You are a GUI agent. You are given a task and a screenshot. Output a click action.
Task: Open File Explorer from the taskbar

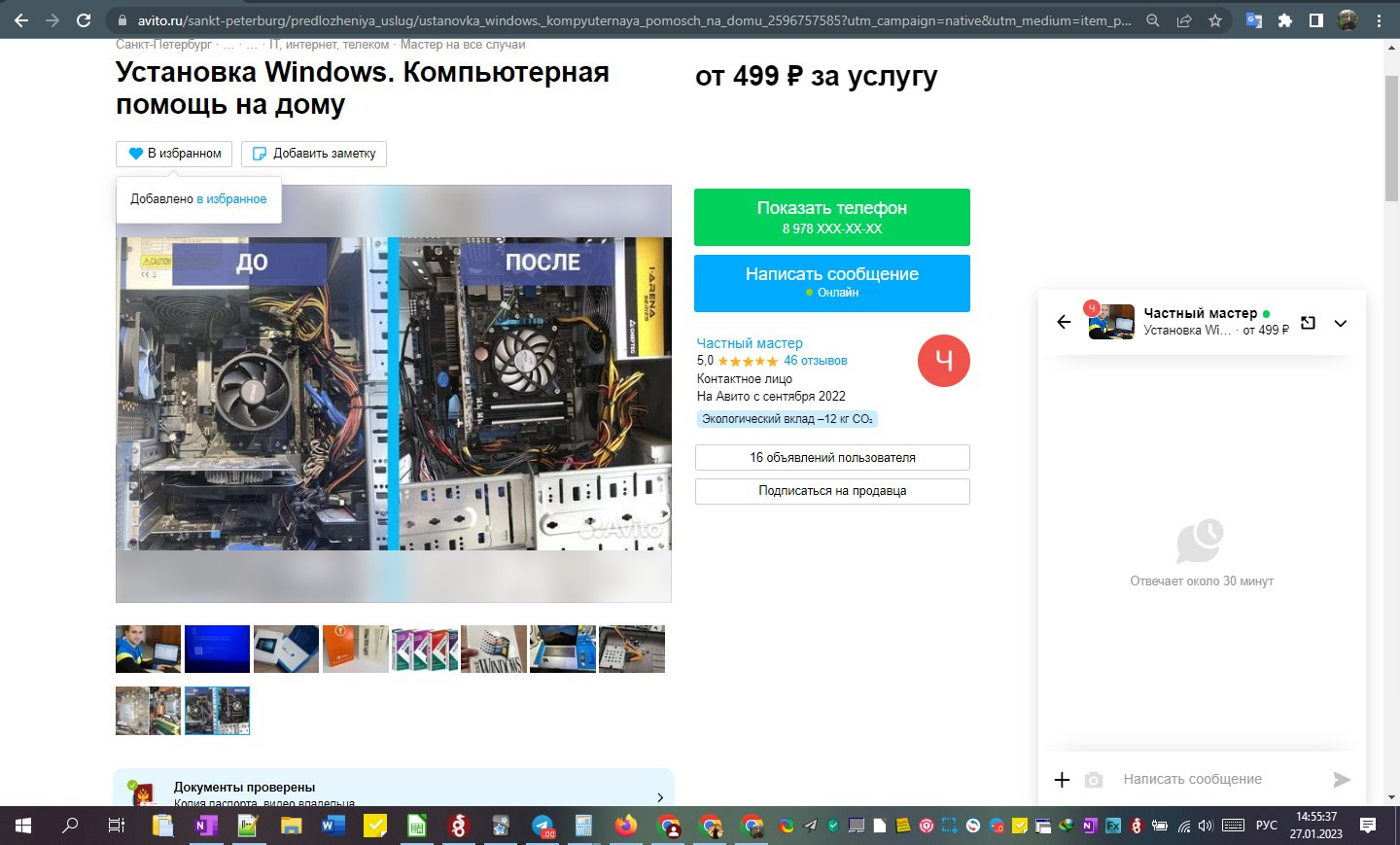click(x=291, y=826)
